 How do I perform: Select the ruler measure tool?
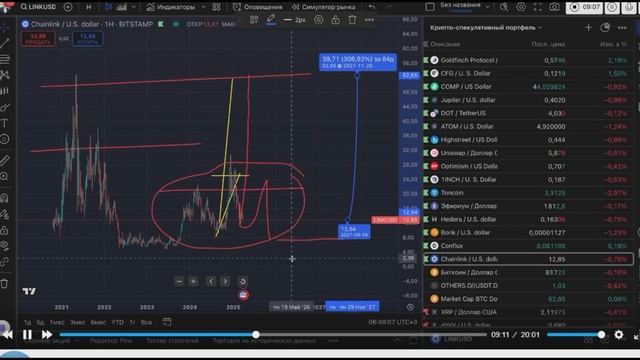(4, 160)
